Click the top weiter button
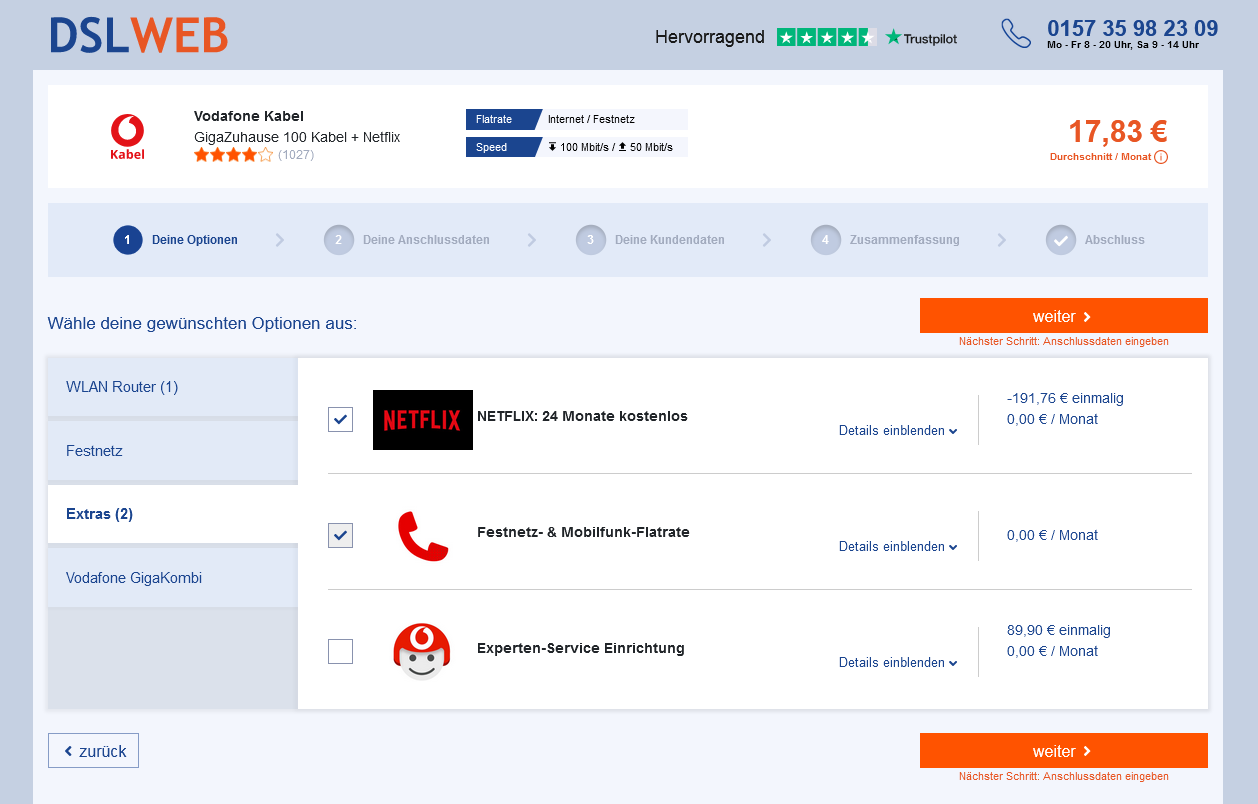The width and height of the screenshot is (1258, 804). 1063,315
